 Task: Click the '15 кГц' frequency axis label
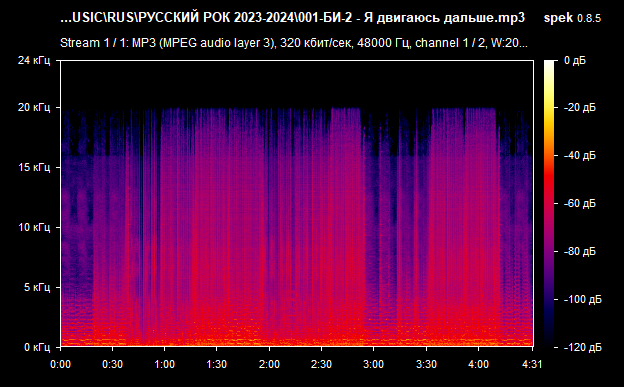tap(35, 167)
